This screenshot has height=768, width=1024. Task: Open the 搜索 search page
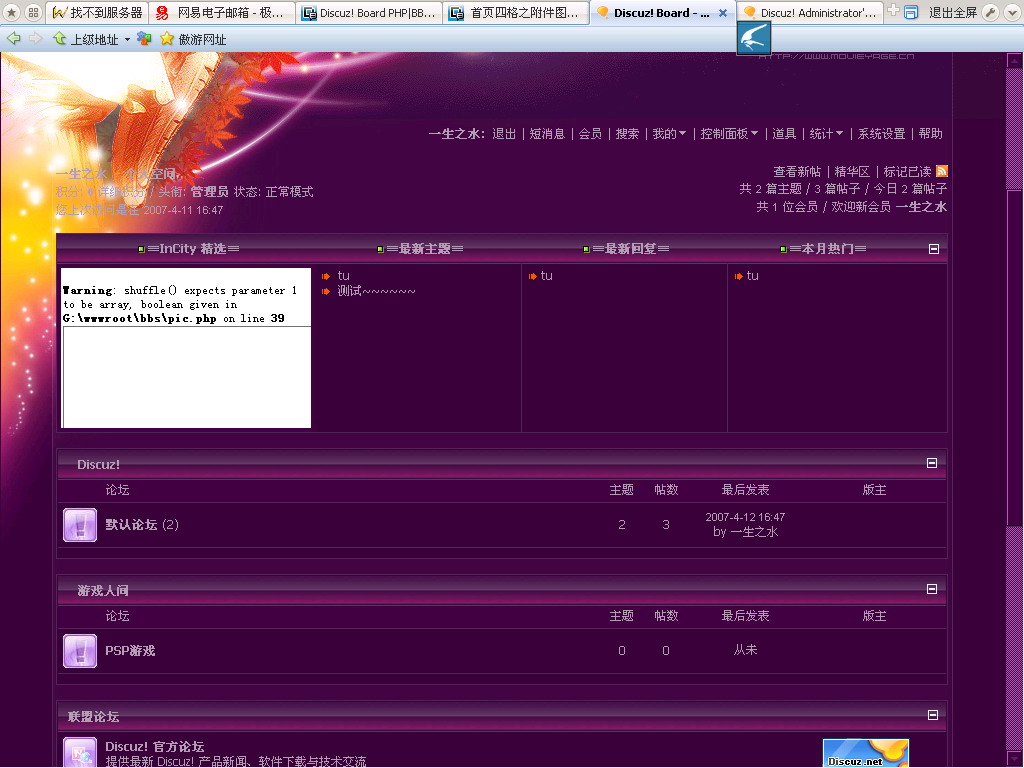point(627,134)
